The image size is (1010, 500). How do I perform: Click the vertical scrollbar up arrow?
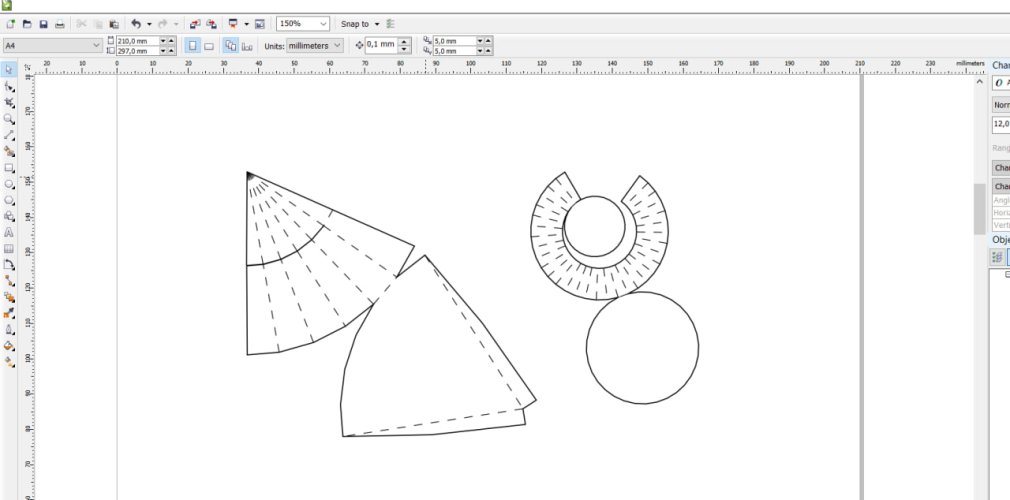(x=980, y=82)
